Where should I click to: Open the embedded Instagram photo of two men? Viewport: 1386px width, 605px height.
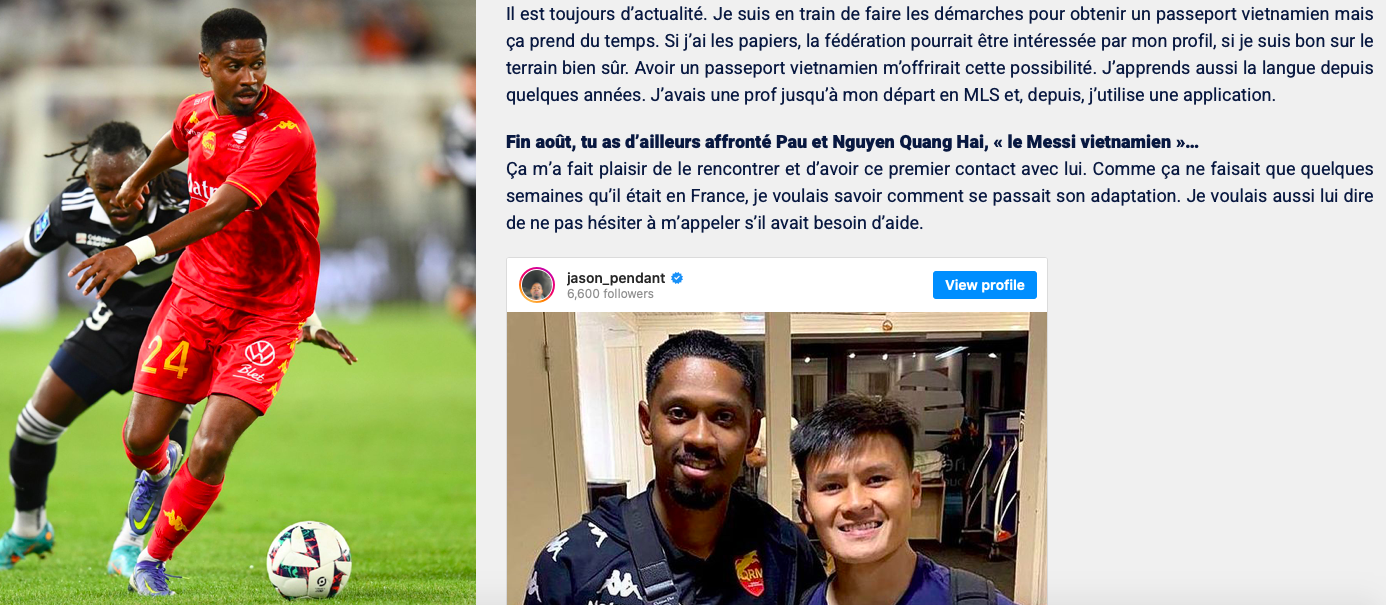[x=777, y=458]
